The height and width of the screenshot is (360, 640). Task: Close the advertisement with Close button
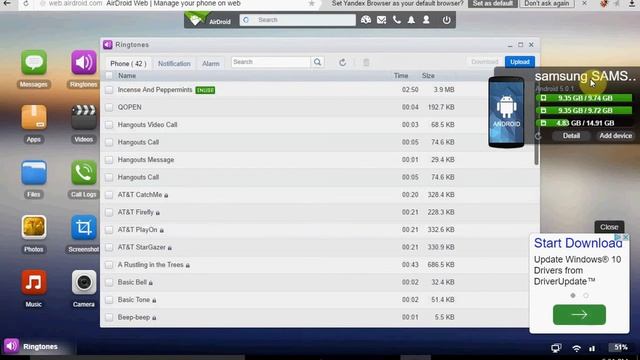tap(609, 227)
